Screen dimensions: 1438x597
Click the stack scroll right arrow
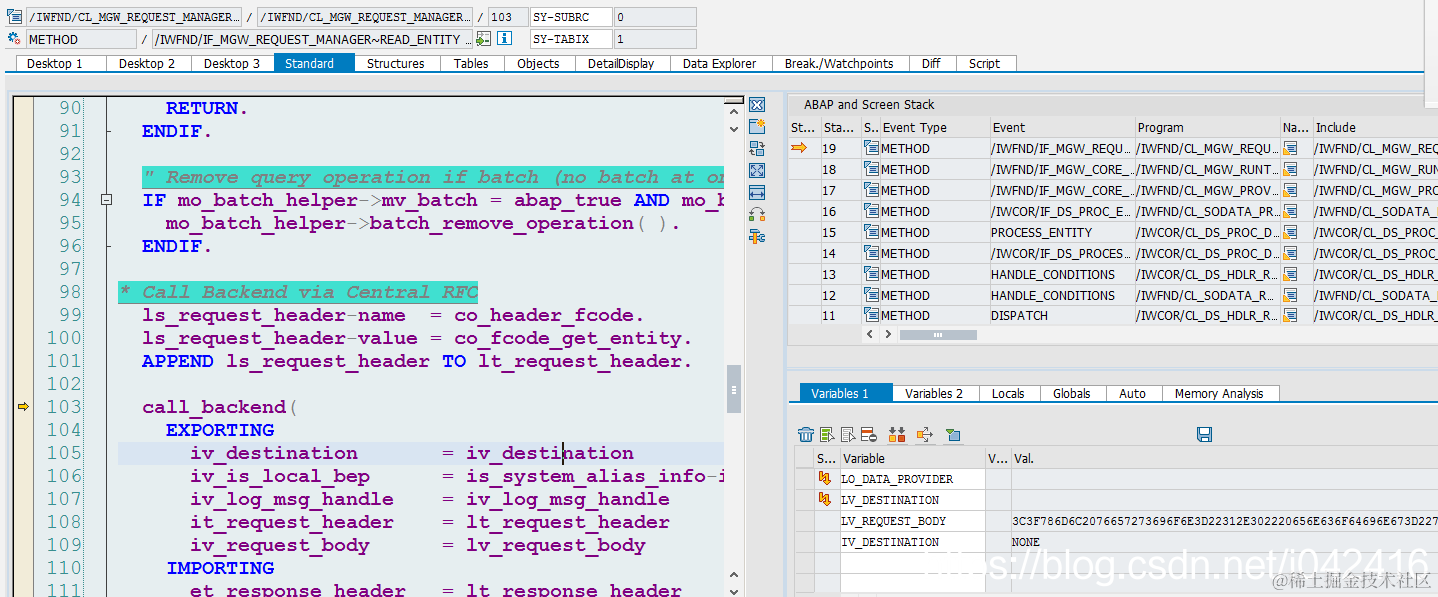(887, 335)
